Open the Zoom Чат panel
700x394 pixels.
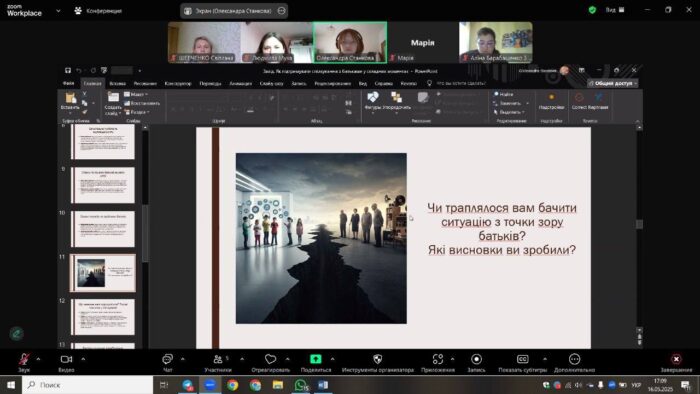point(167,359)
